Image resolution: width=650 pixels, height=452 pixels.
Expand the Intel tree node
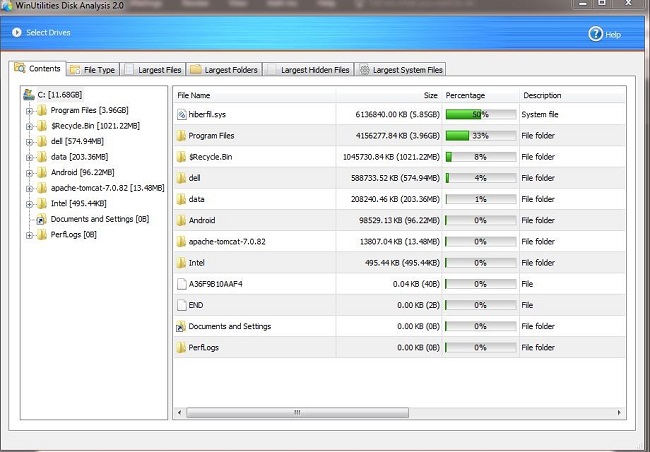point(29,204)
